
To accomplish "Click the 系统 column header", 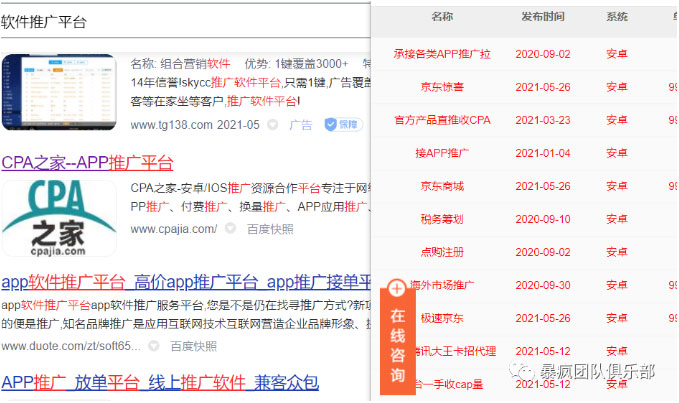I will pos(617,16).
